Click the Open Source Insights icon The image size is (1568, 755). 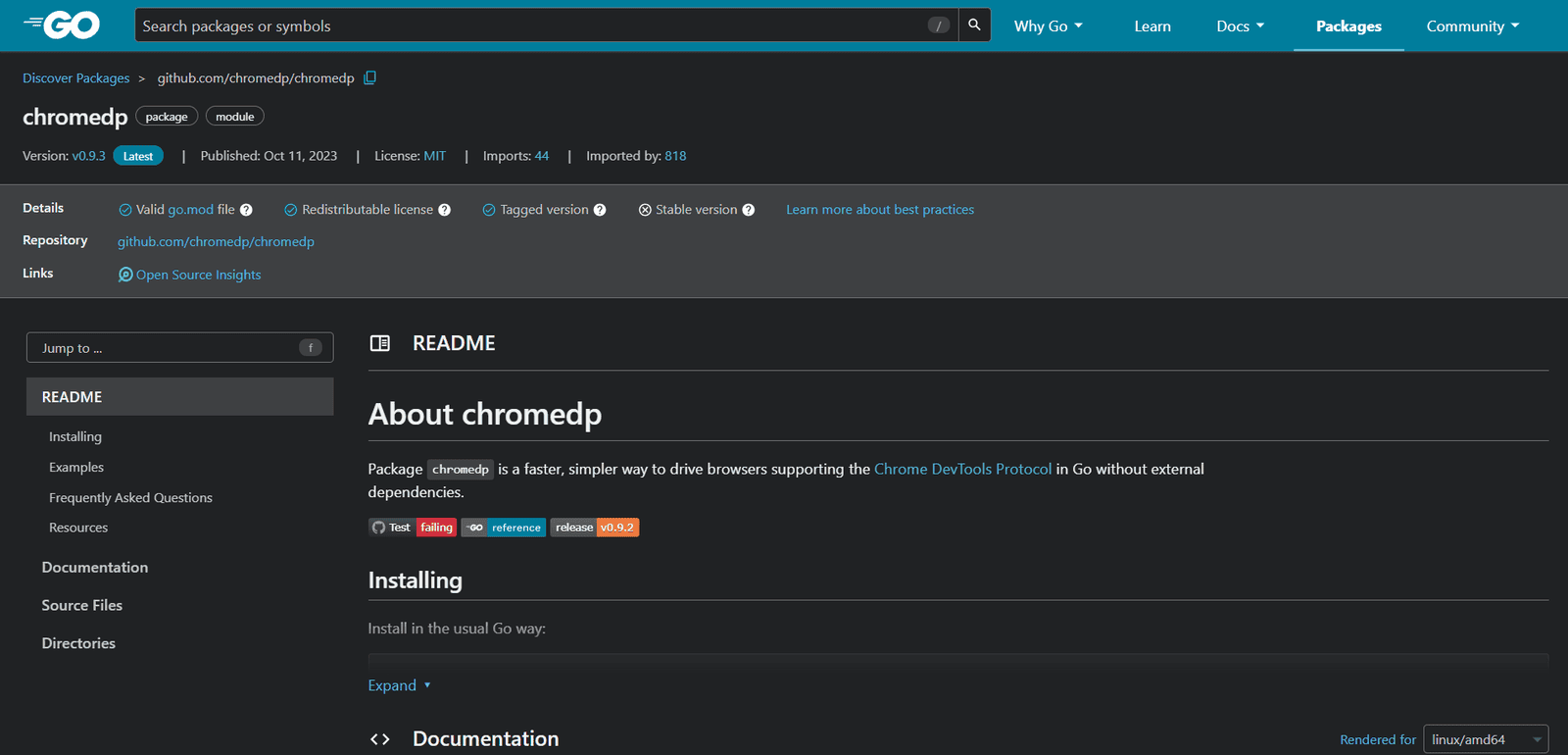click(125, 275)
